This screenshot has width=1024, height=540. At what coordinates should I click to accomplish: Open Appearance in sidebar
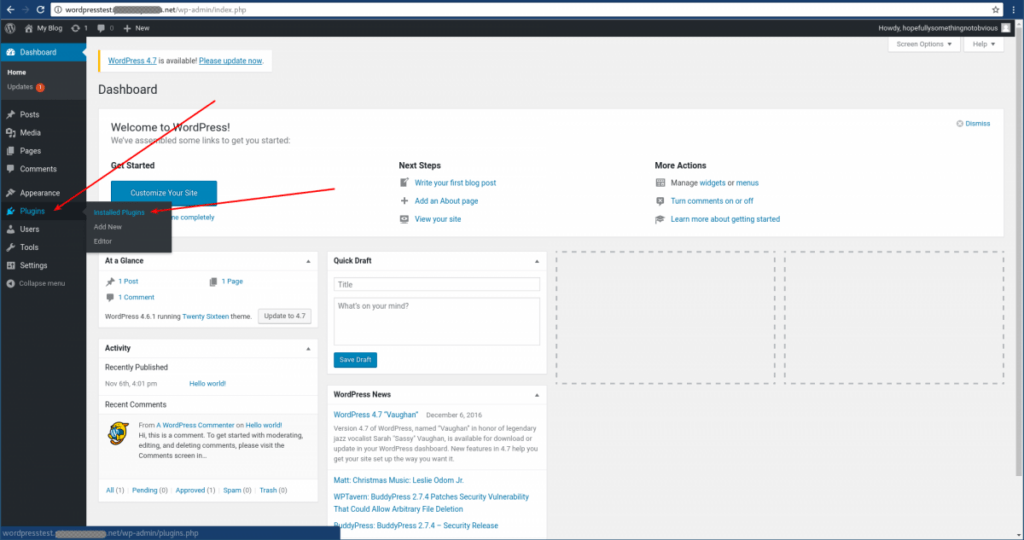[x=43, y=193]
